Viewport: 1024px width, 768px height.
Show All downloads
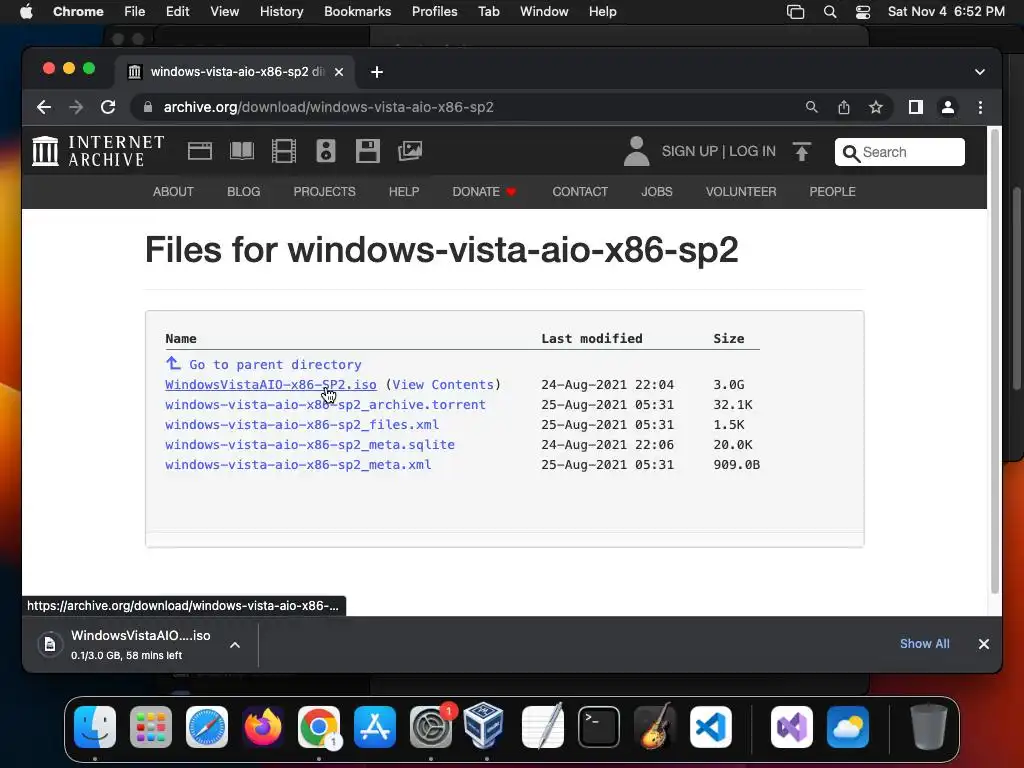pos(925,644)
